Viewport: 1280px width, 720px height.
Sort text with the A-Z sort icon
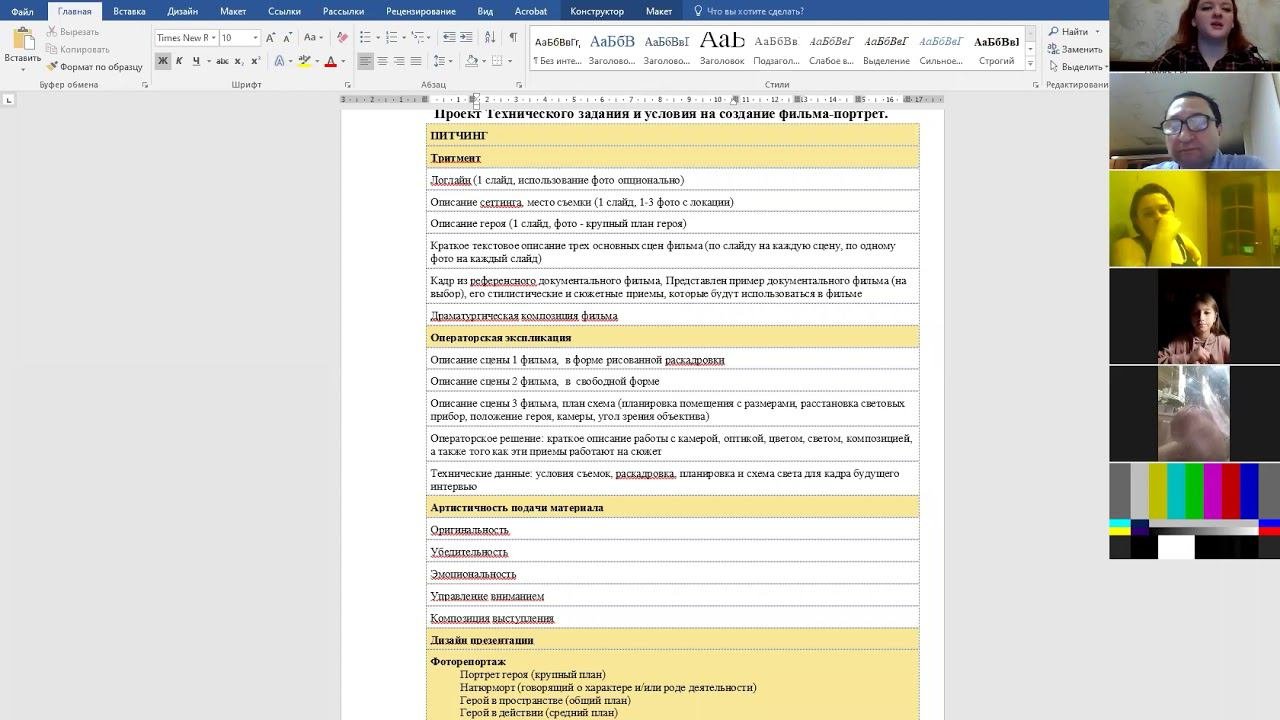pos(490,38)
